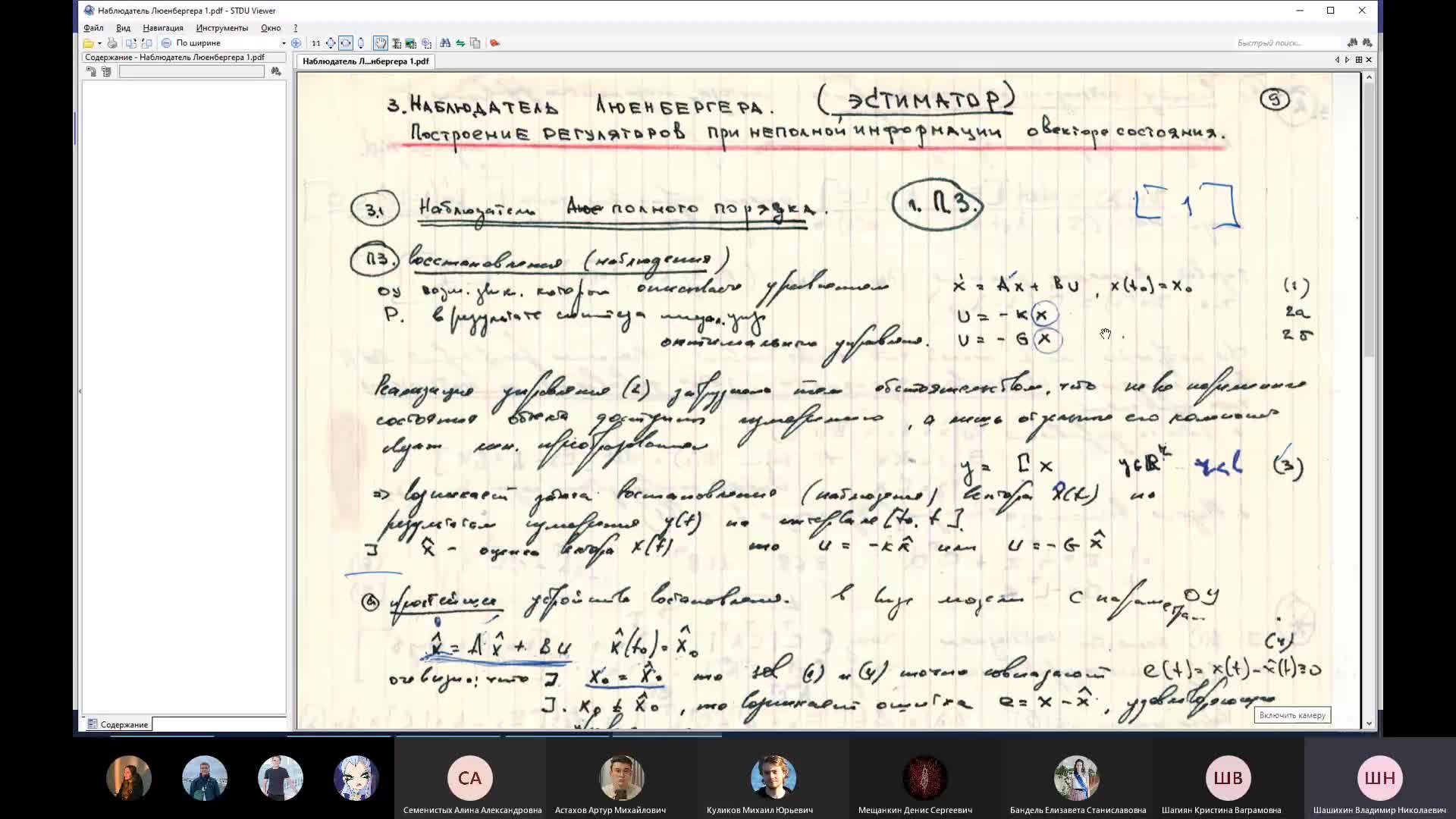
Task: Collapse all contents tree icon
Action: coord(106,71)
